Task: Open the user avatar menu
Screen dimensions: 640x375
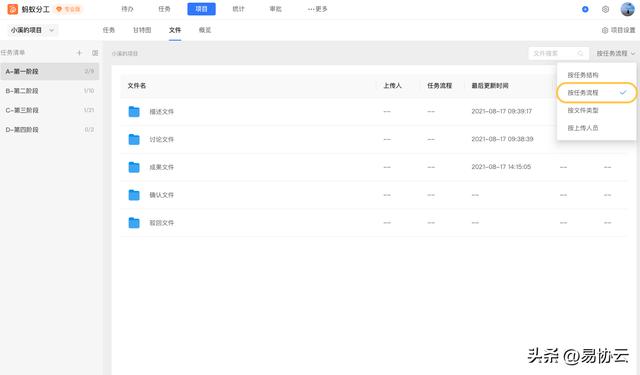Action: coord(627,9)
